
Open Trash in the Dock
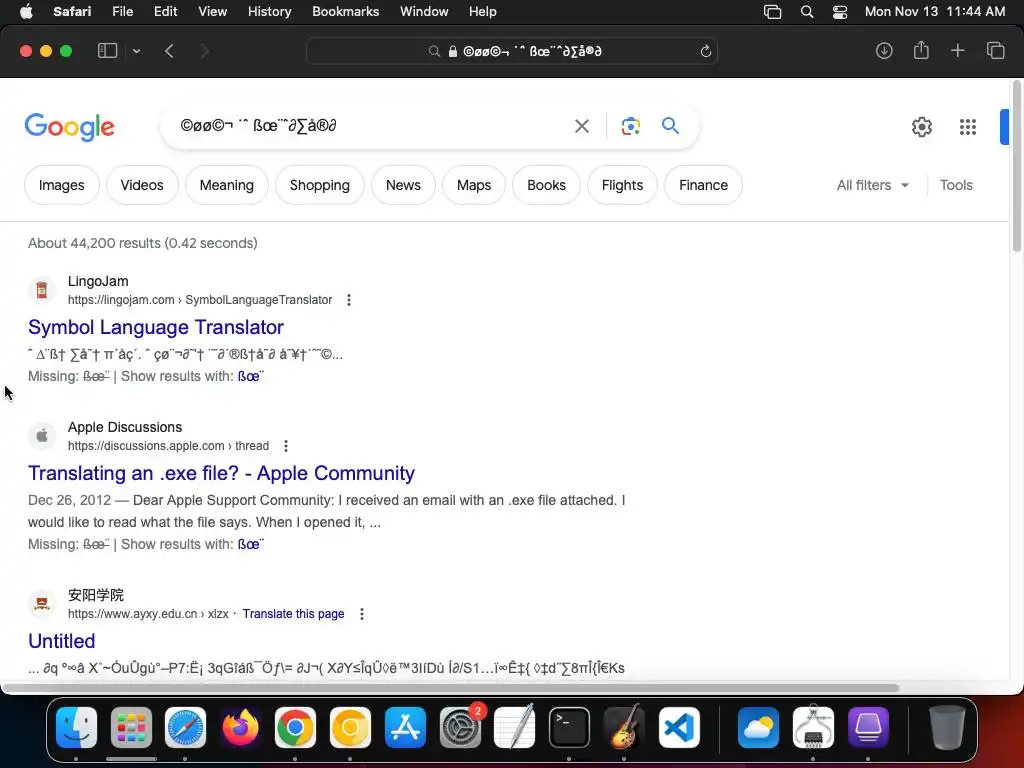(946, 727)
